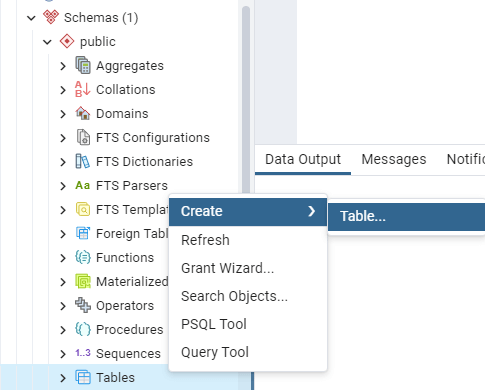Viewport: 485px width, 390px height.
Task: Click the Operators plus-shaped icon
Action: pos(83,305)
